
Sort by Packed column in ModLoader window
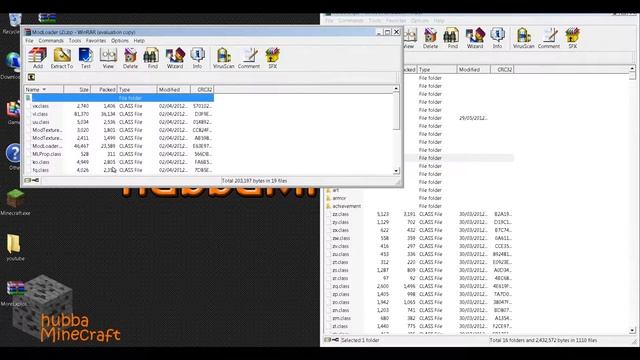tap(104, 89)
